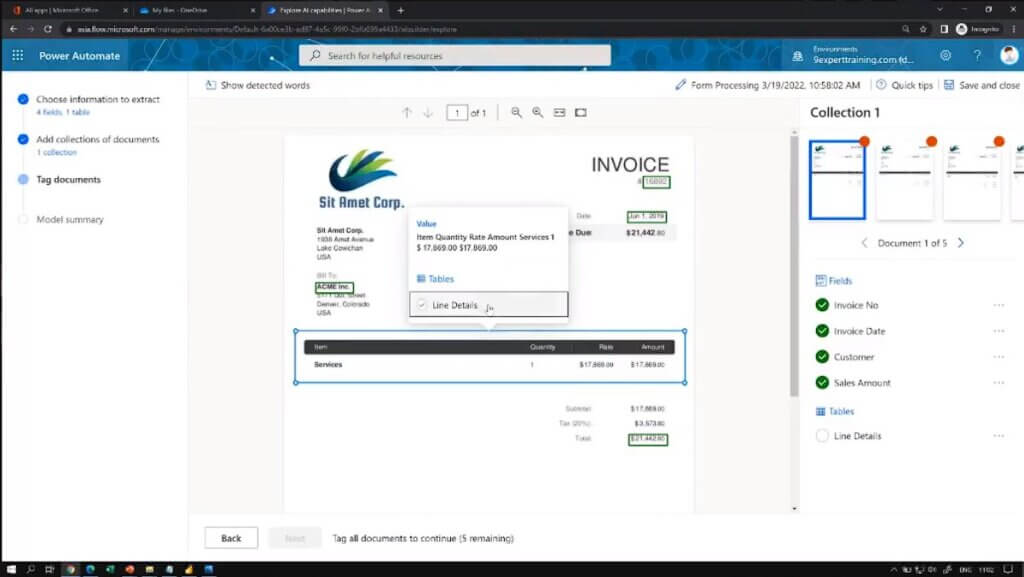Click the pencil icon to rename Form Processing
The image size is (1024, 577).
click(x=680, y=85)
